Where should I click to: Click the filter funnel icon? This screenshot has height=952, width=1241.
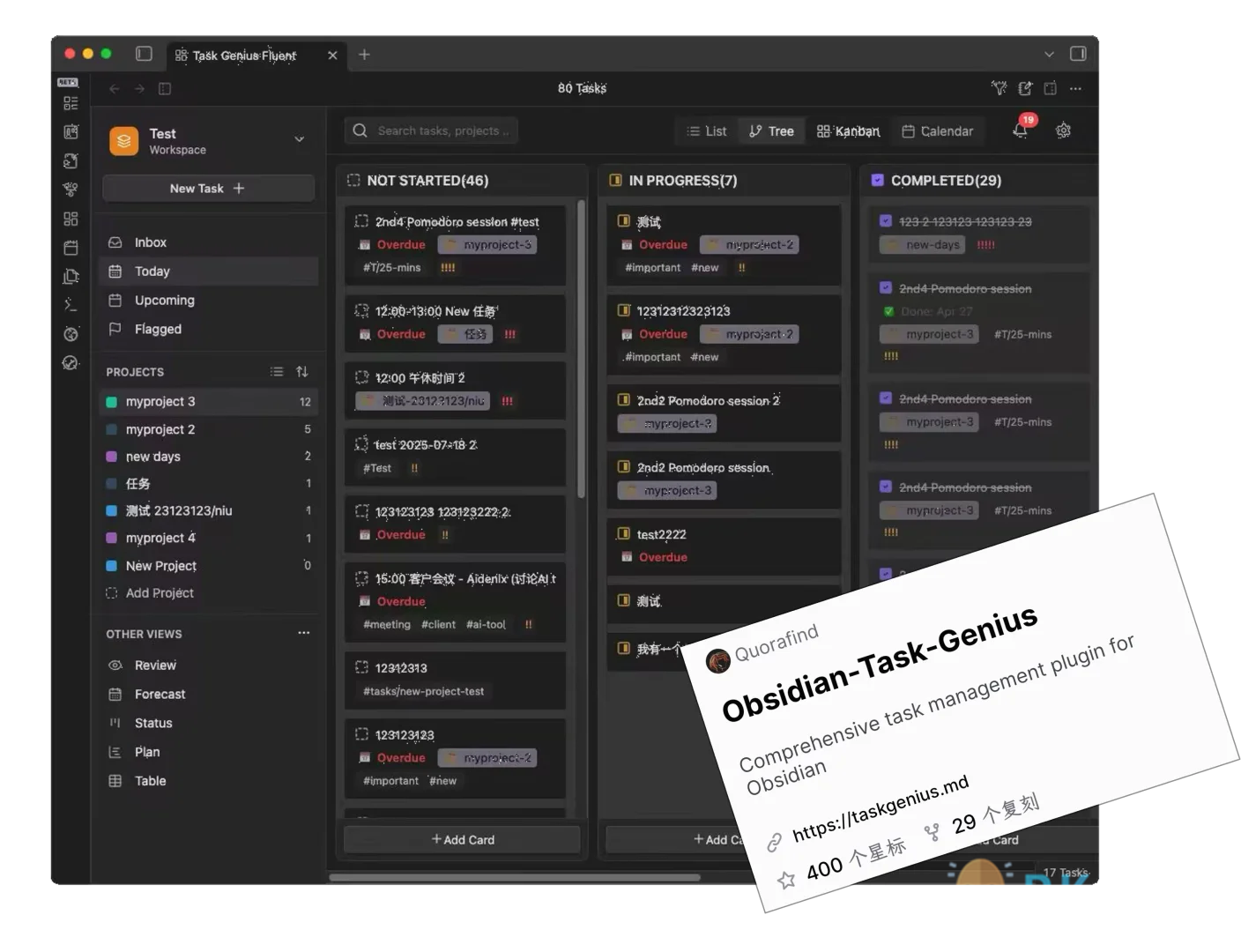tap(999, 88)
